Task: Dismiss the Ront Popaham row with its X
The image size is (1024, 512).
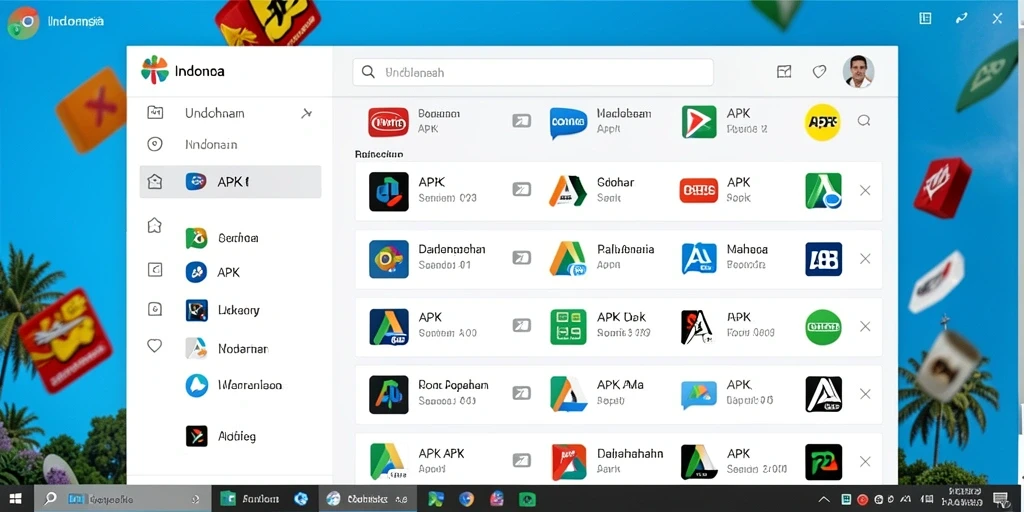Action: pyautogui.click(x=865, y=394)
